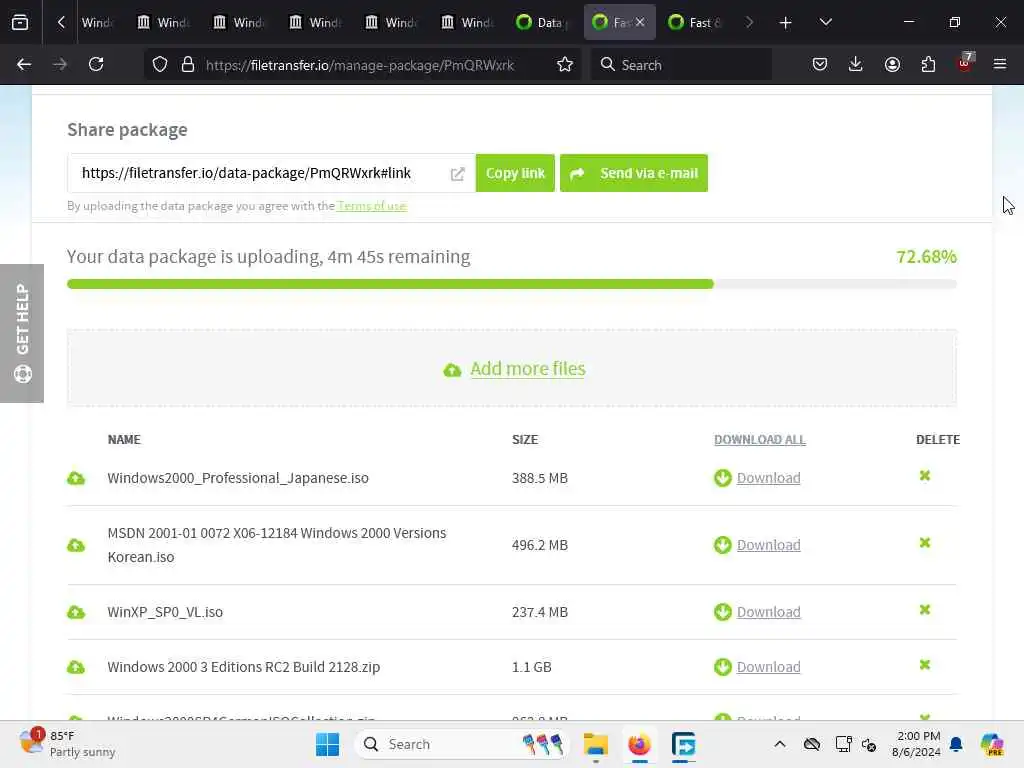This screenshot has height=768, width=1024.
Task: Click the WinXP_SP0_VL.iso file name
Action: pyautogui.click(x=165, y=613)
